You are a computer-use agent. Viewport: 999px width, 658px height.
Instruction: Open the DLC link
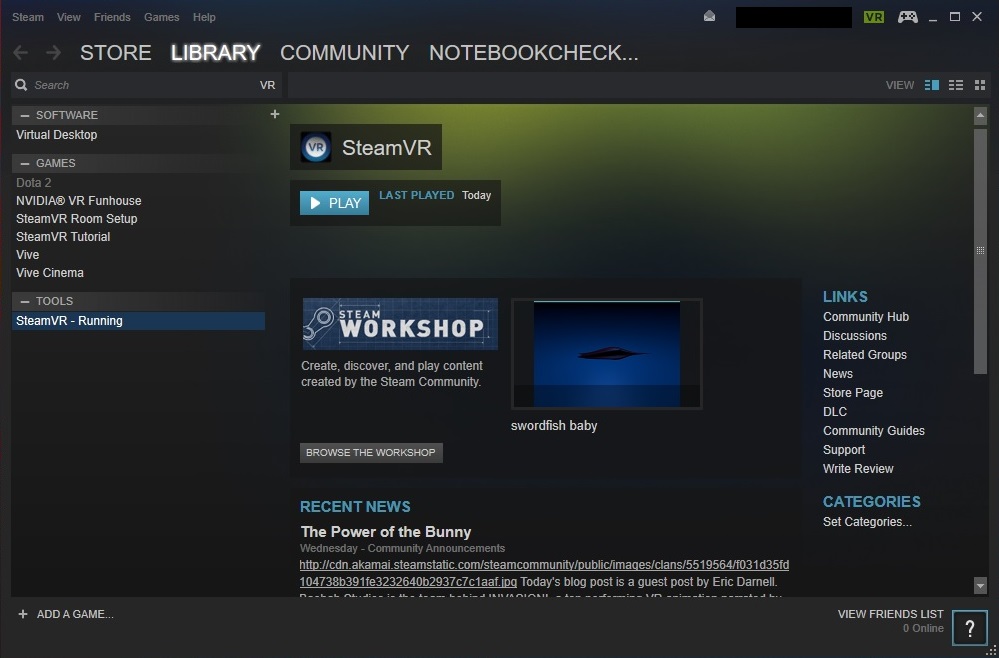835,411
